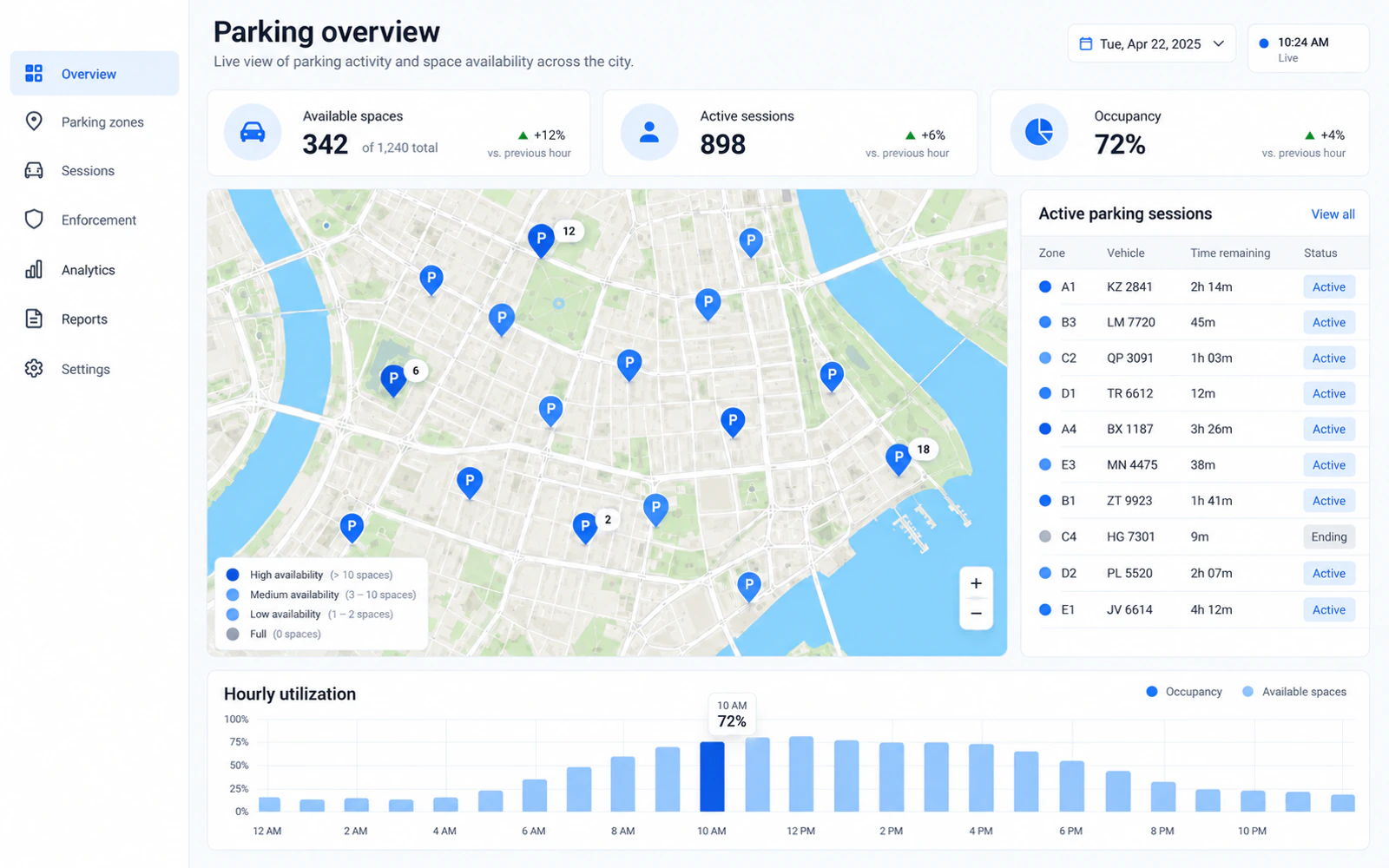This screenshot has width=1389, height=868.
Task: Select the highlighted 10 AM bar
Action: tap(712, 777)
